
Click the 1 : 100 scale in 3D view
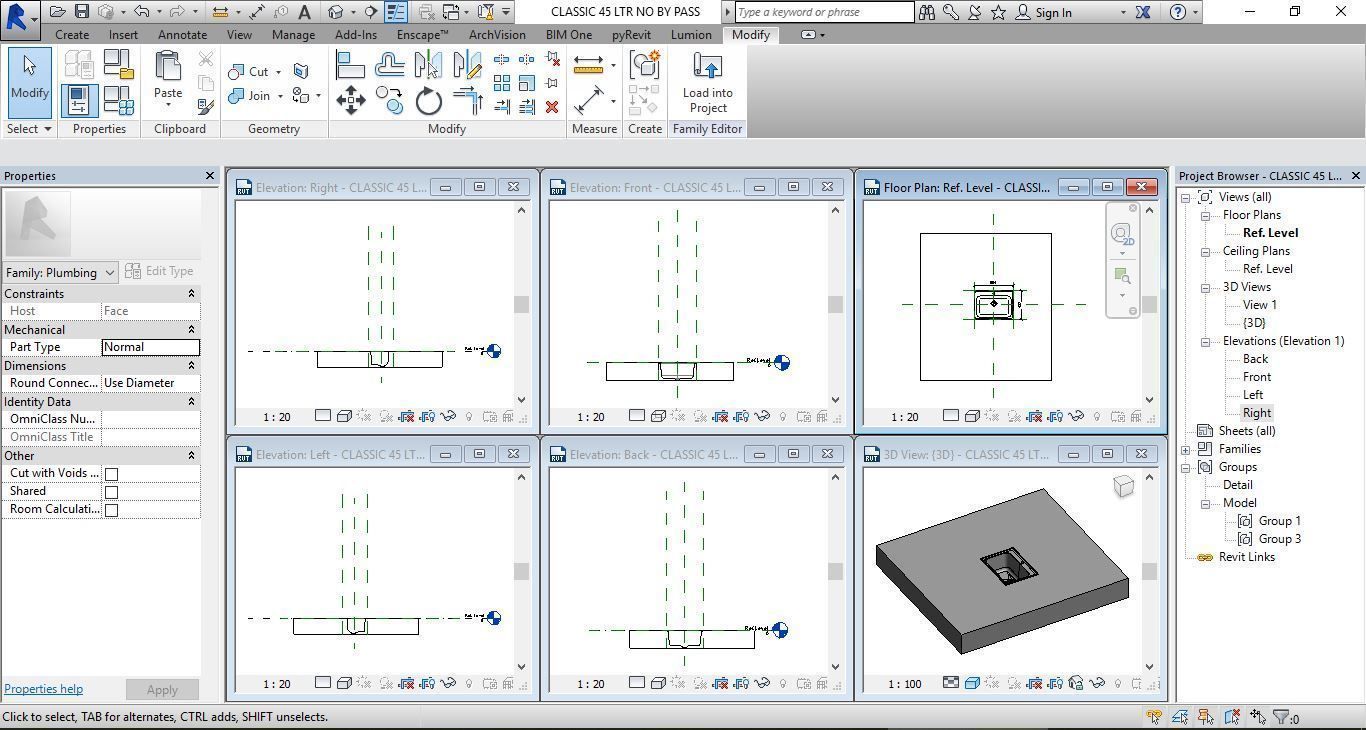point(905,684)
